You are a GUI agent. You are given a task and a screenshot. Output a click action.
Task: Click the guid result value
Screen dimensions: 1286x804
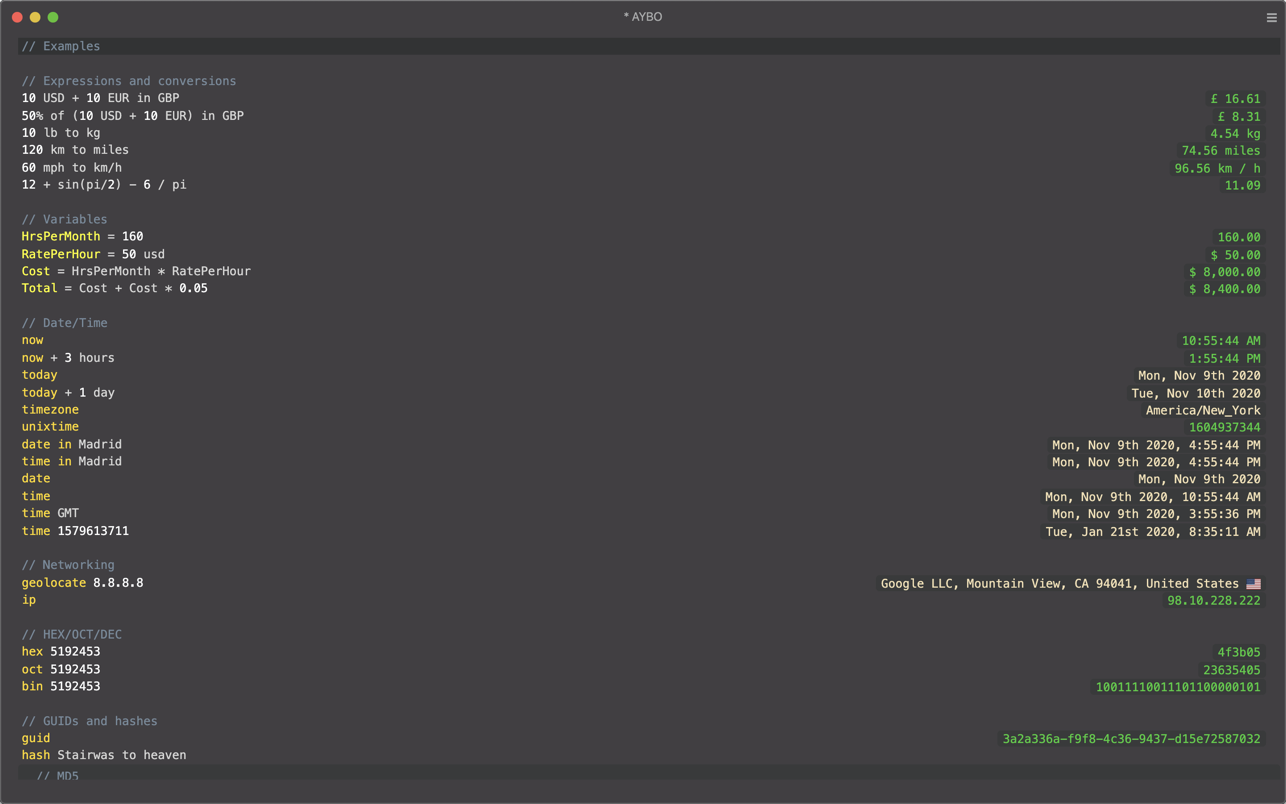pyautogui.click(x=1131, y=739)
